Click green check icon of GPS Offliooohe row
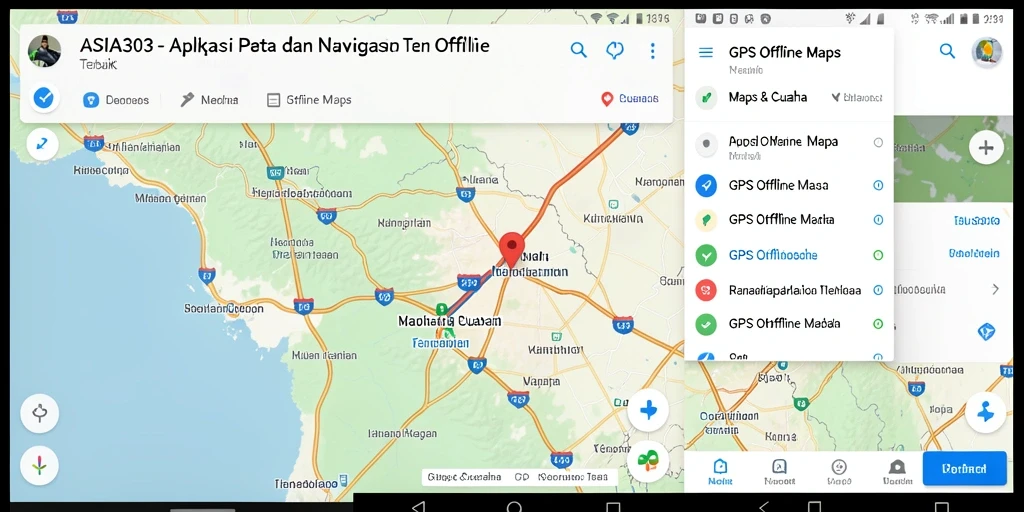Image resolution: width=1024 pixels, height=512 pixels. coord(706,255)
